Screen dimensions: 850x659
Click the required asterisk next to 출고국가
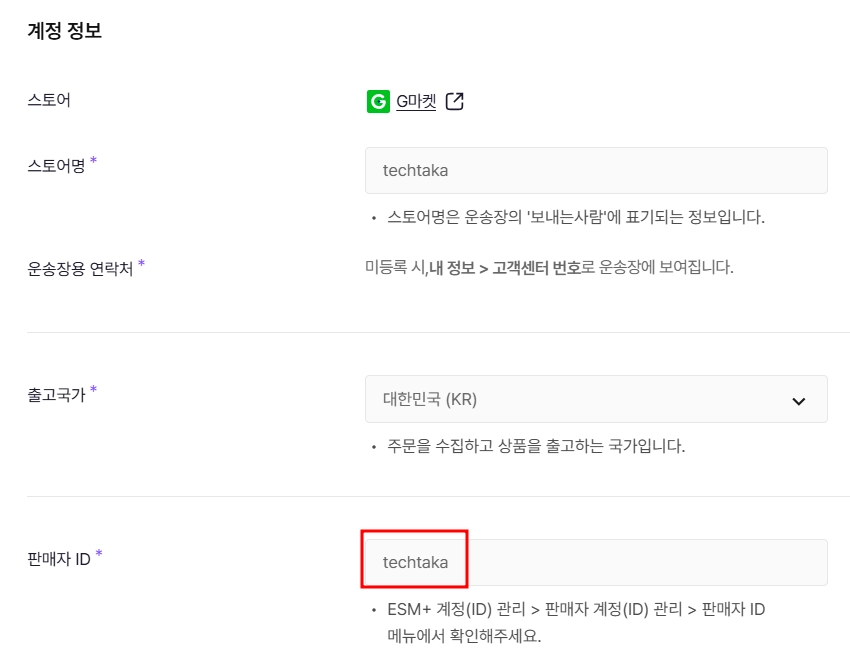click(x=93, y=390)
